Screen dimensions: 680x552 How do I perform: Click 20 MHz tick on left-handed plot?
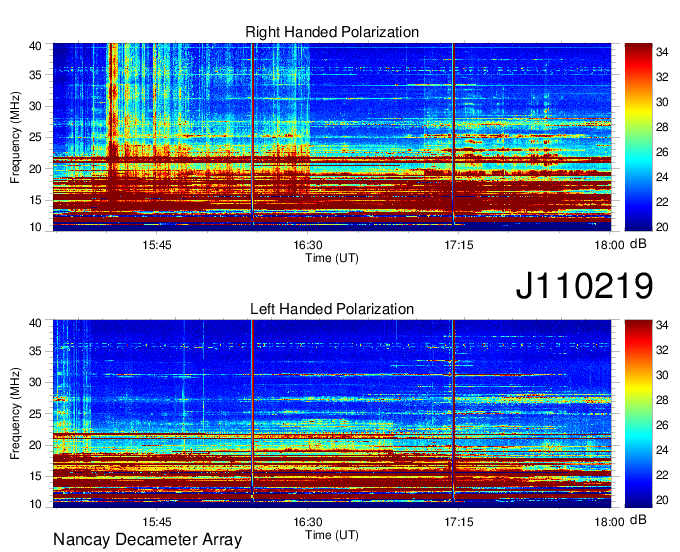[35, 445]
